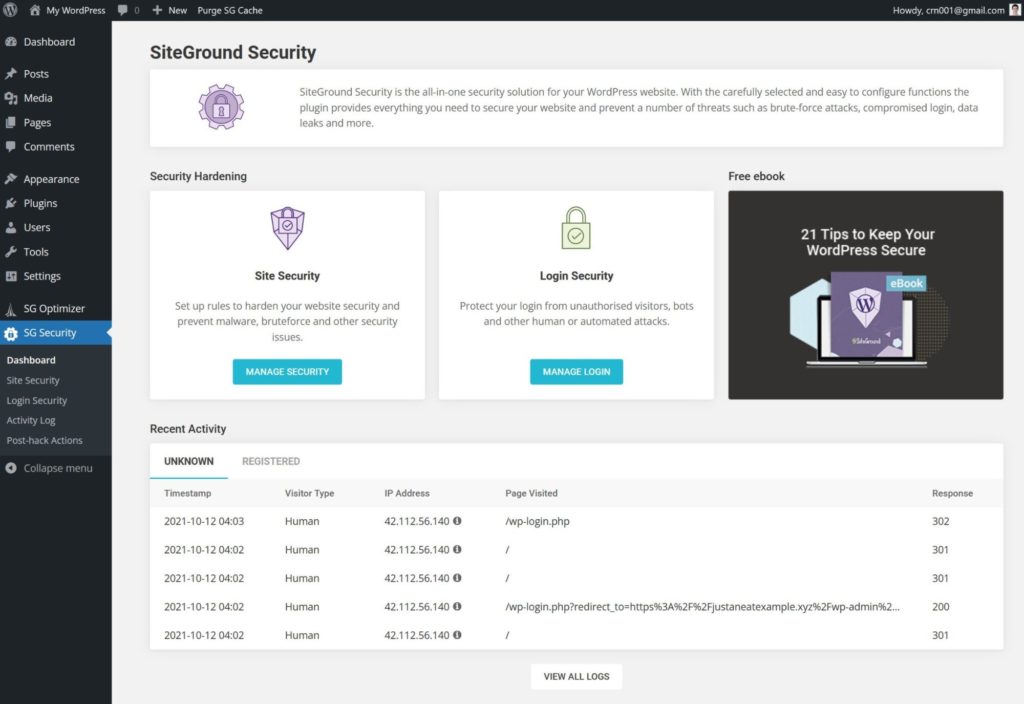The width and height of the screenshot is (1024, 704).
Task: Click the purple SiteGround Security gear icon
Action: (x=221, y=106)
